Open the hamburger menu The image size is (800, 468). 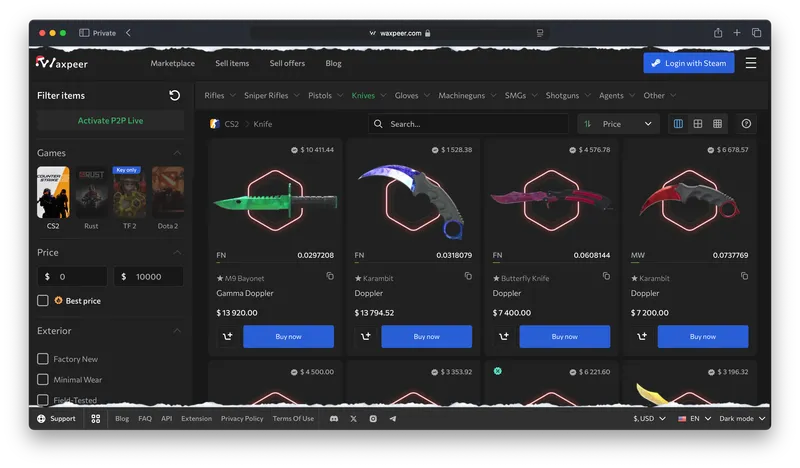coord(751,63)
